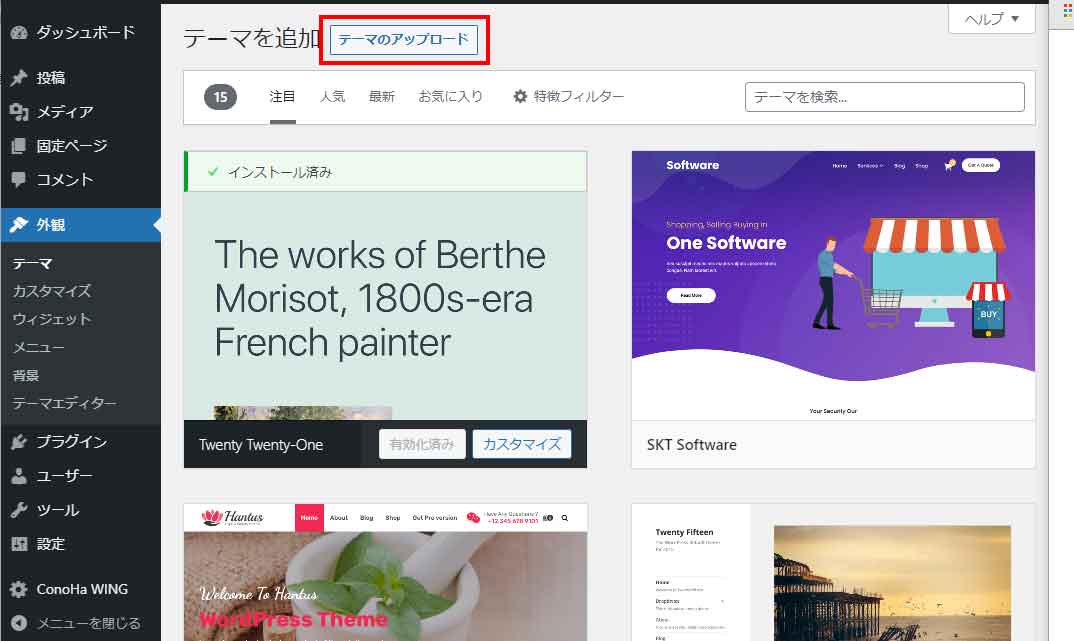1074x641 pixels.
Task: Switch to the お気に入り tab
Action: (x=451, y=97)
